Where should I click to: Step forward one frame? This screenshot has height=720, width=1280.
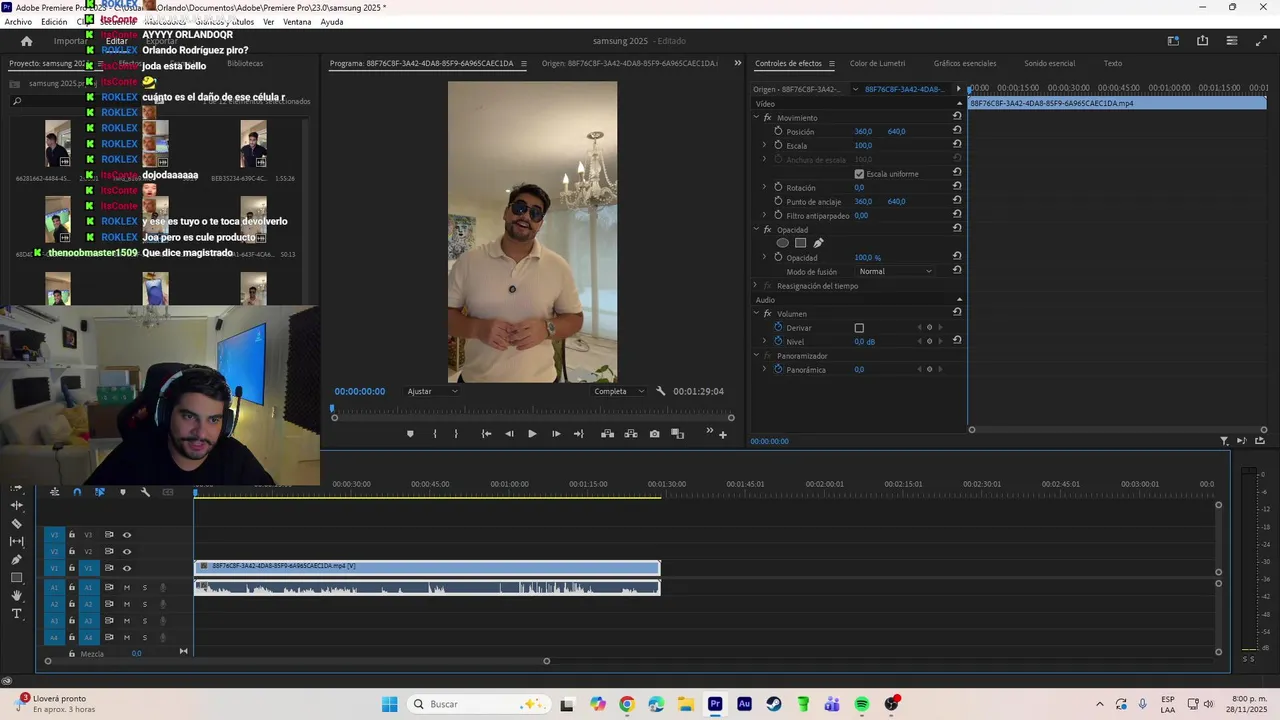pos(556,434)
